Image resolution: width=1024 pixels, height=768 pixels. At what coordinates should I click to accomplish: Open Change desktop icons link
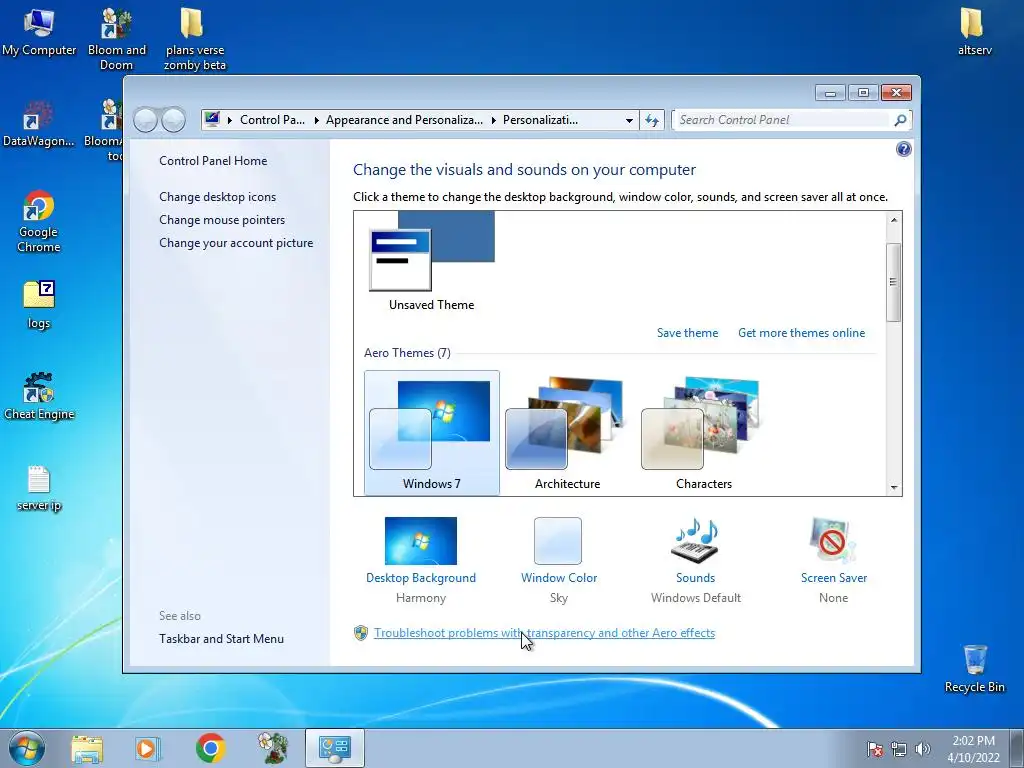tap(217, 197)
